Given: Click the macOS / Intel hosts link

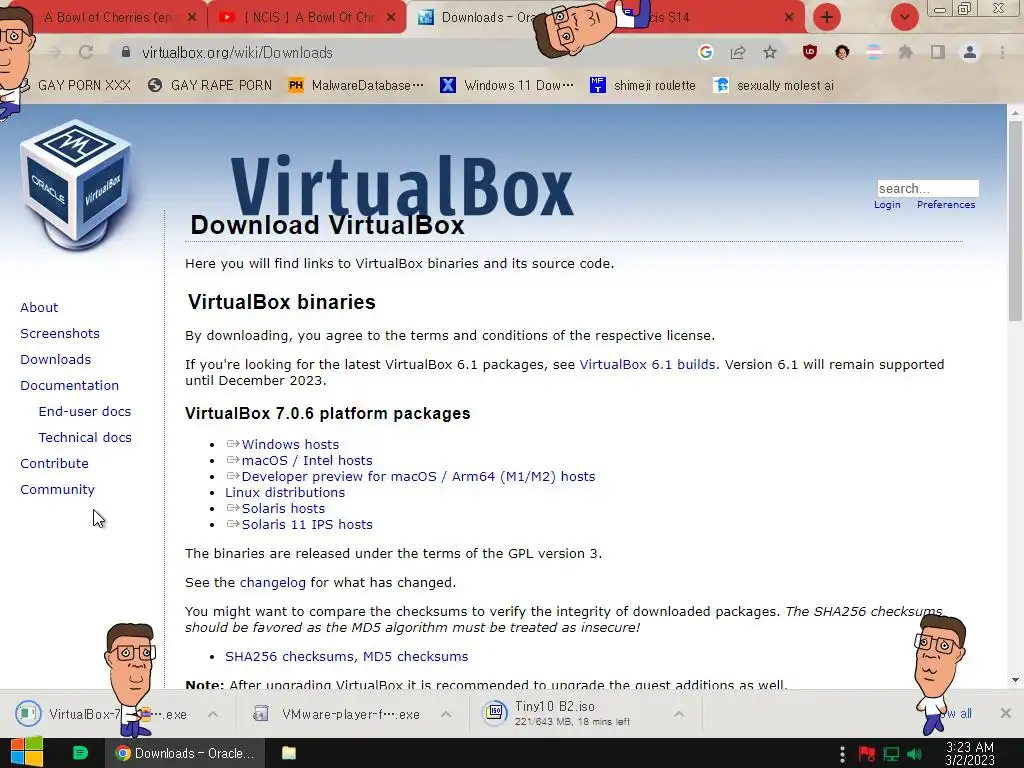Looking at the screenshot, I should point(307,460).
